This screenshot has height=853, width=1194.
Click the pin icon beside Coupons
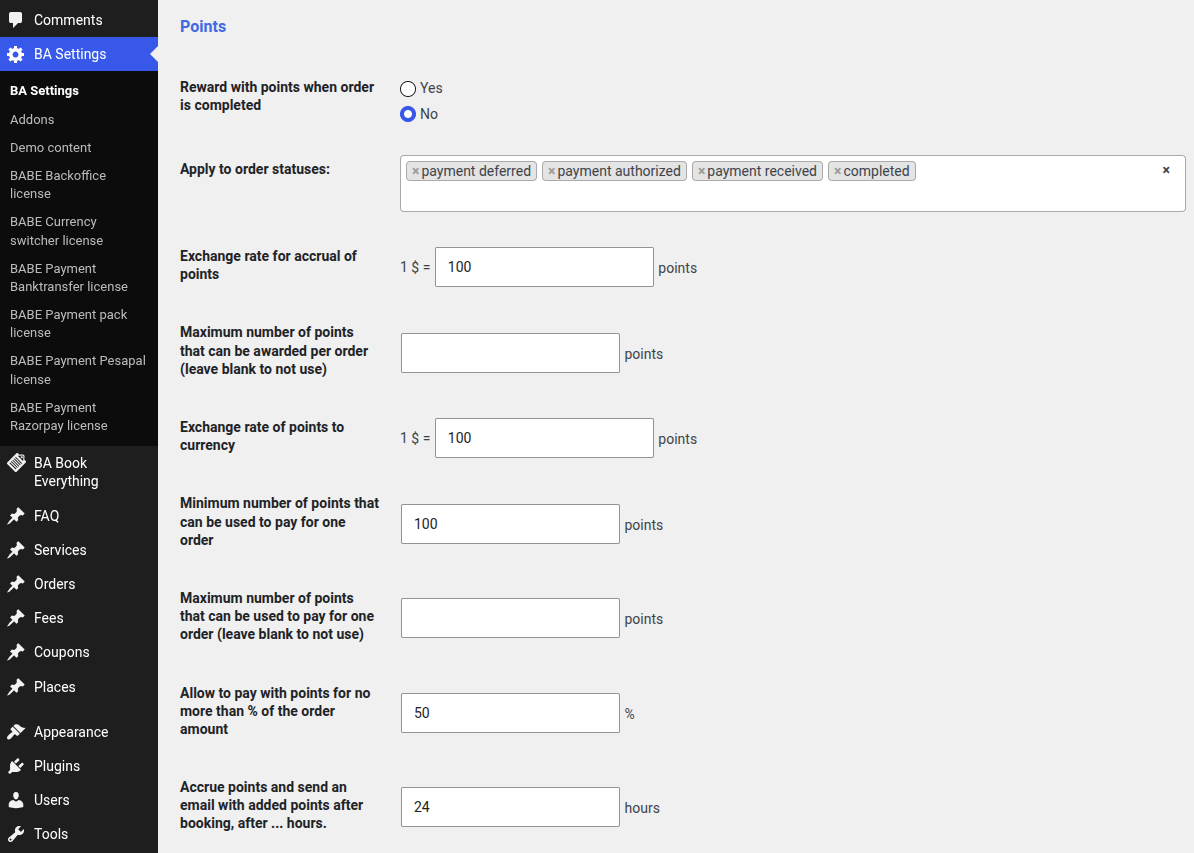15,653
